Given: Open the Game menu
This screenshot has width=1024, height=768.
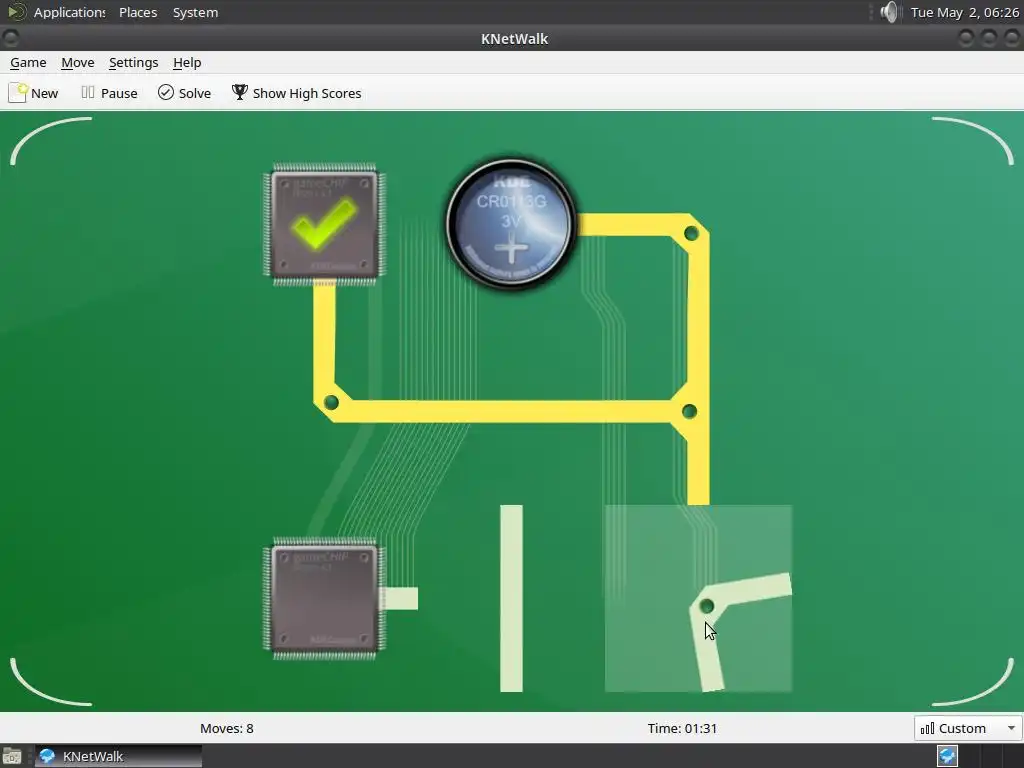Looking at the screenshot, I should tap(28, 63).
